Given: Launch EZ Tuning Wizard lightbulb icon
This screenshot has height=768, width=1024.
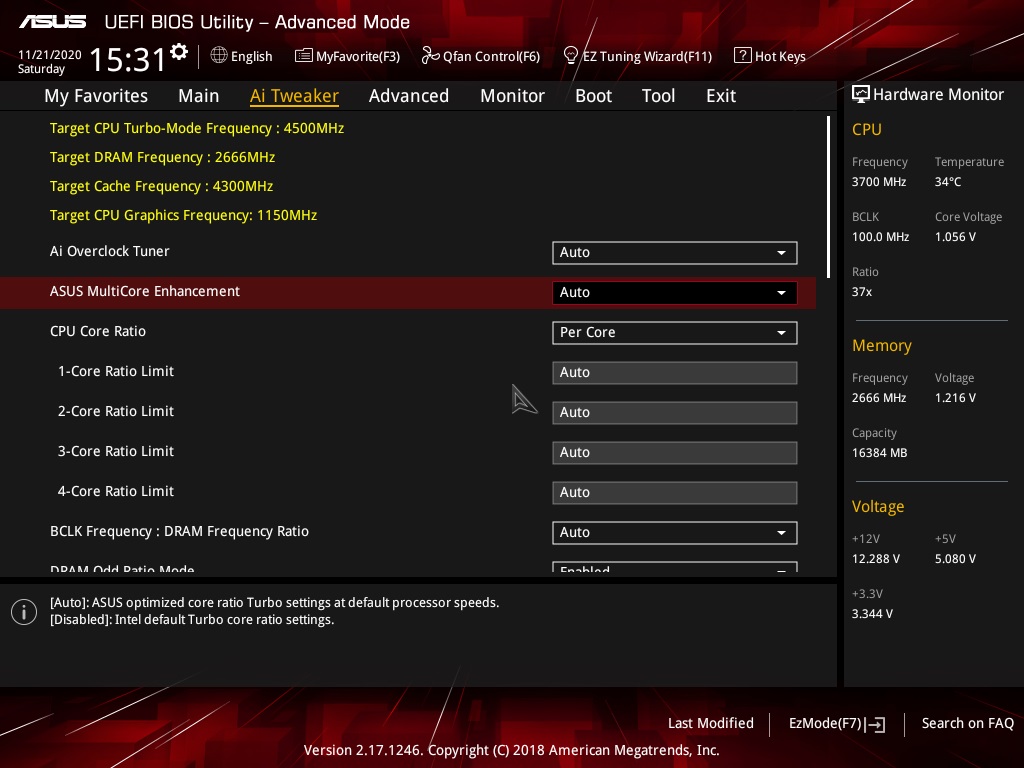Looking at the screenshot, I should click(x=570, y=56).
